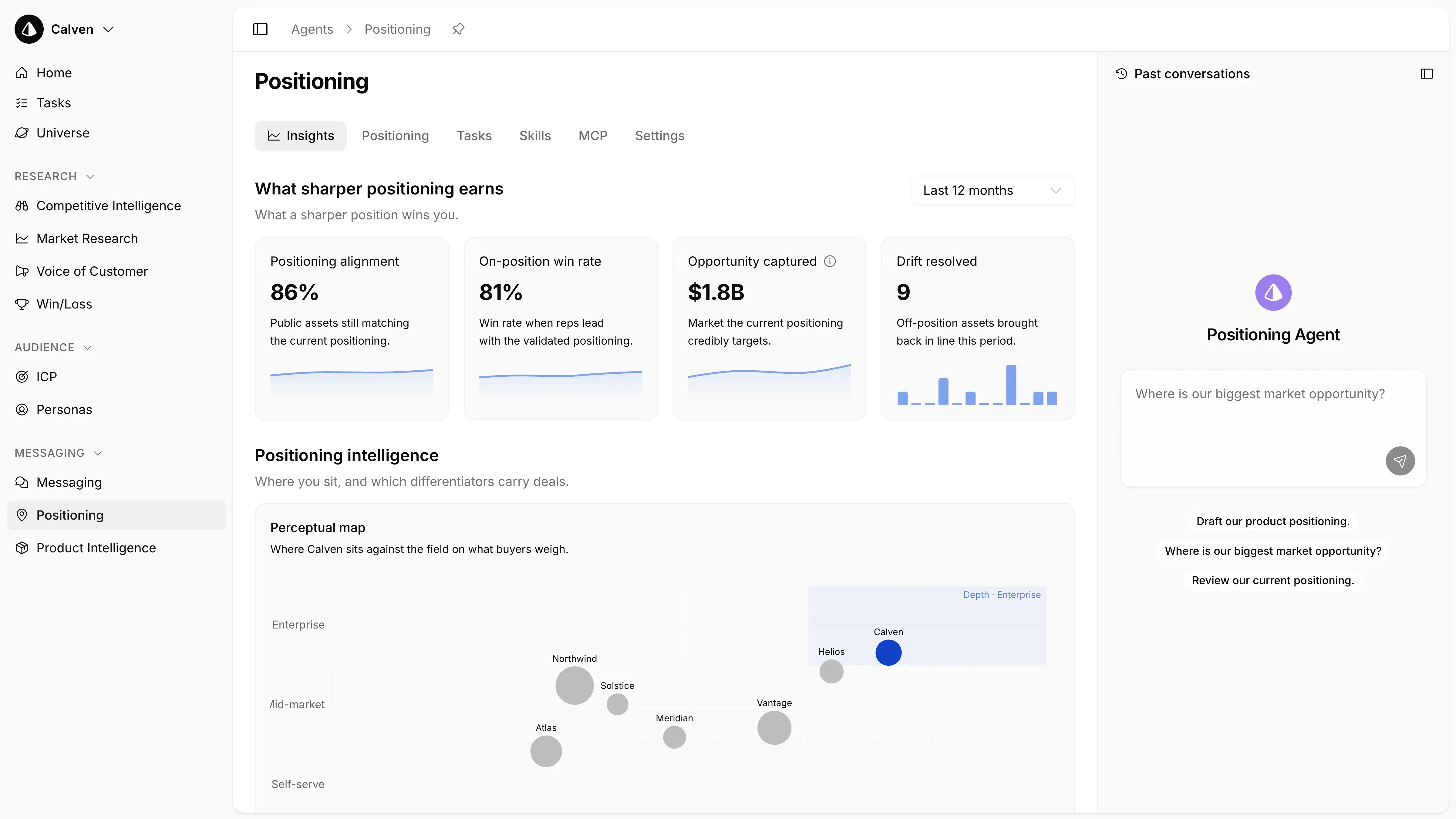Click the Messaging chat bubbles icon
The height and width of the screenshot is (819, 1456).
22,483
